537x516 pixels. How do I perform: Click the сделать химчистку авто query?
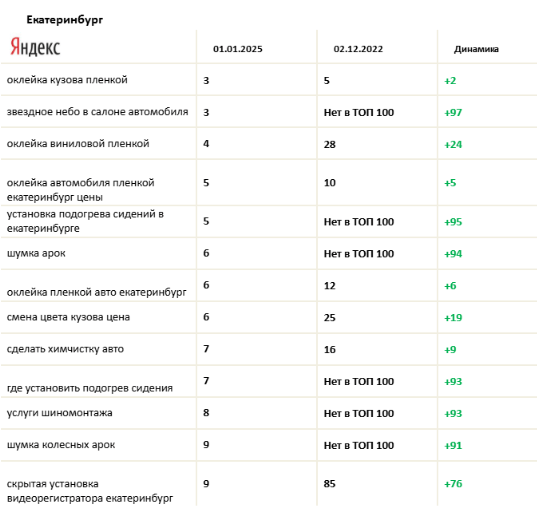(65, 349)
